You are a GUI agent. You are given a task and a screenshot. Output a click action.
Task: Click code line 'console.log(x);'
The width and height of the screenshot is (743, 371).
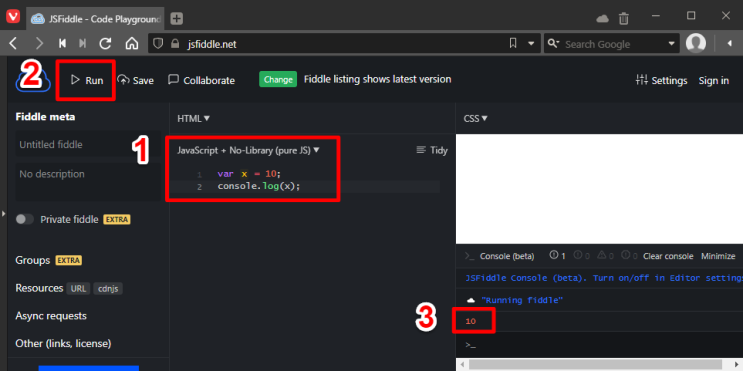click(259, 186)
